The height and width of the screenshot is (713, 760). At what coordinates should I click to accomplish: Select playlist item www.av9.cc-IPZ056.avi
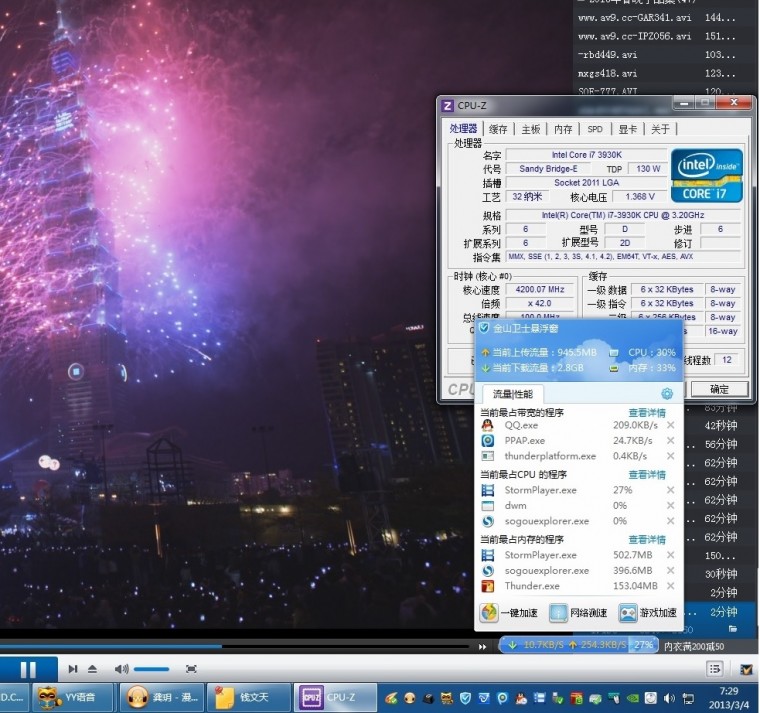tap(634, 36)
